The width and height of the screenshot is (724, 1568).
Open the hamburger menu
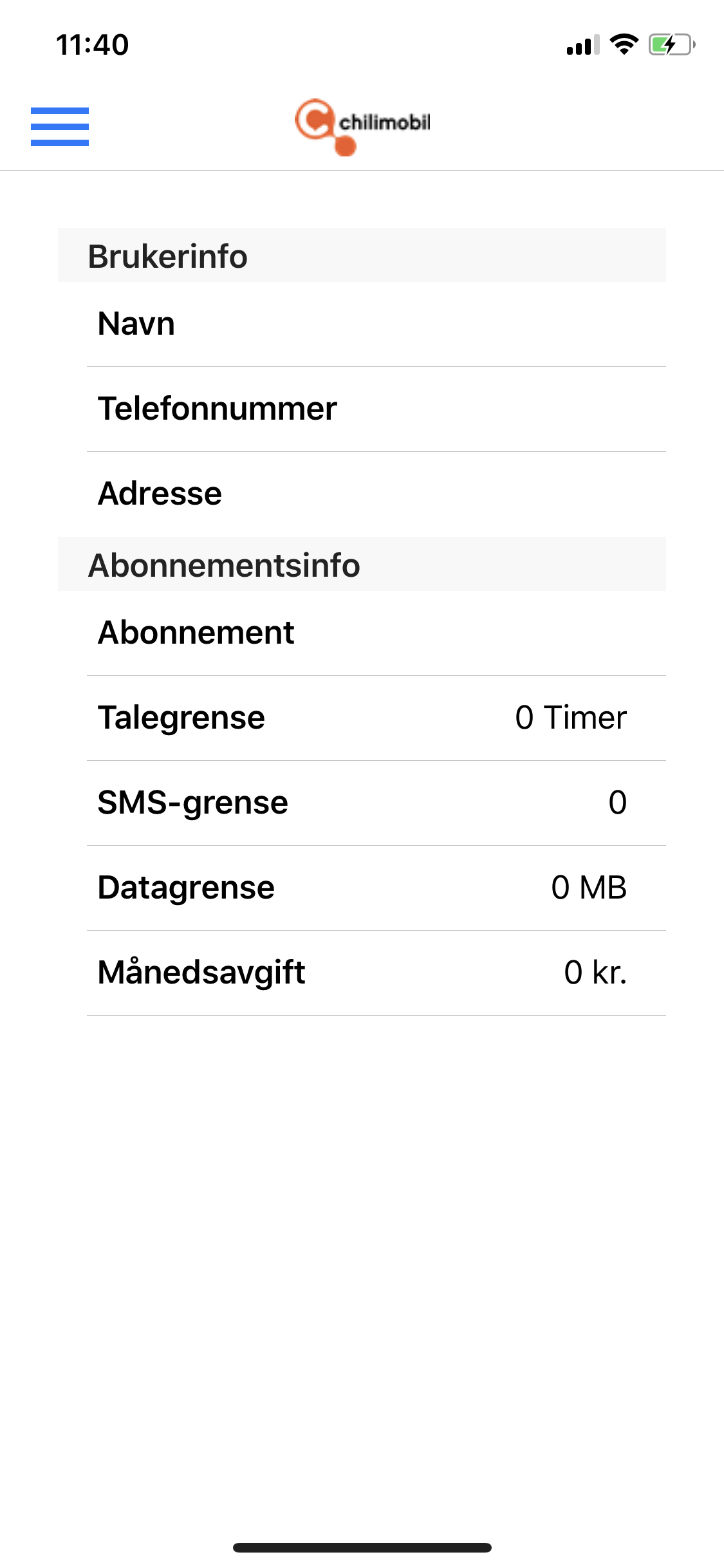click(x=60, y=127)
